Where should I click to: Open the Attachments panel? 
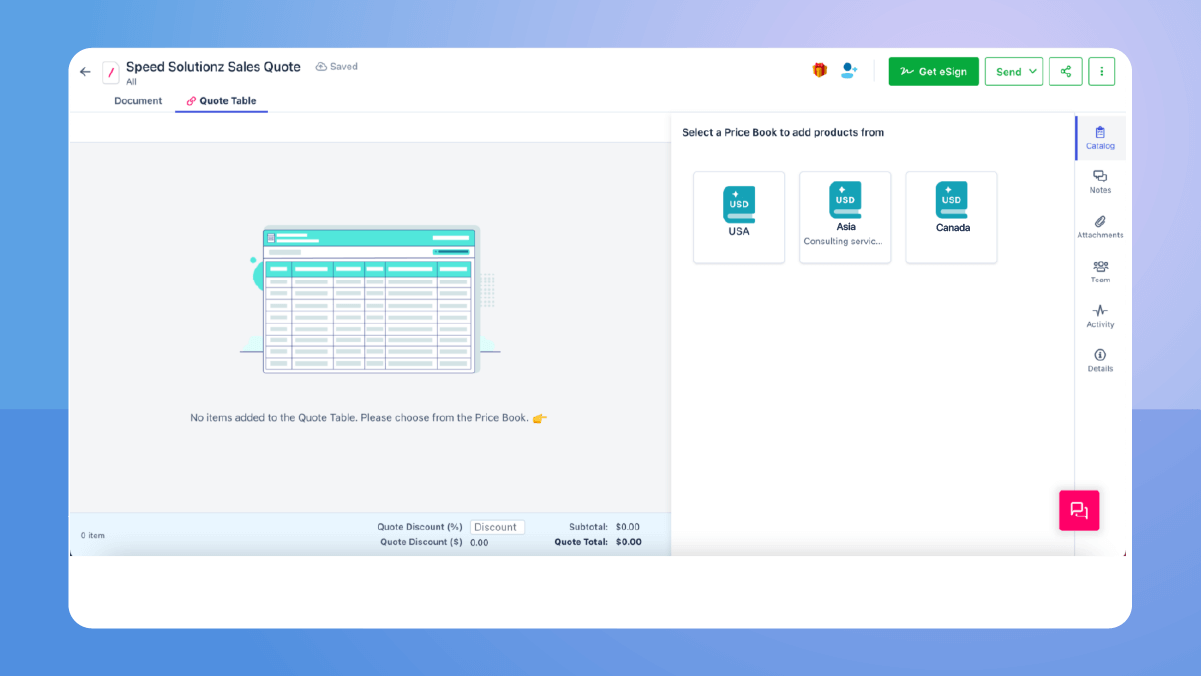[x=1100, y=227]
